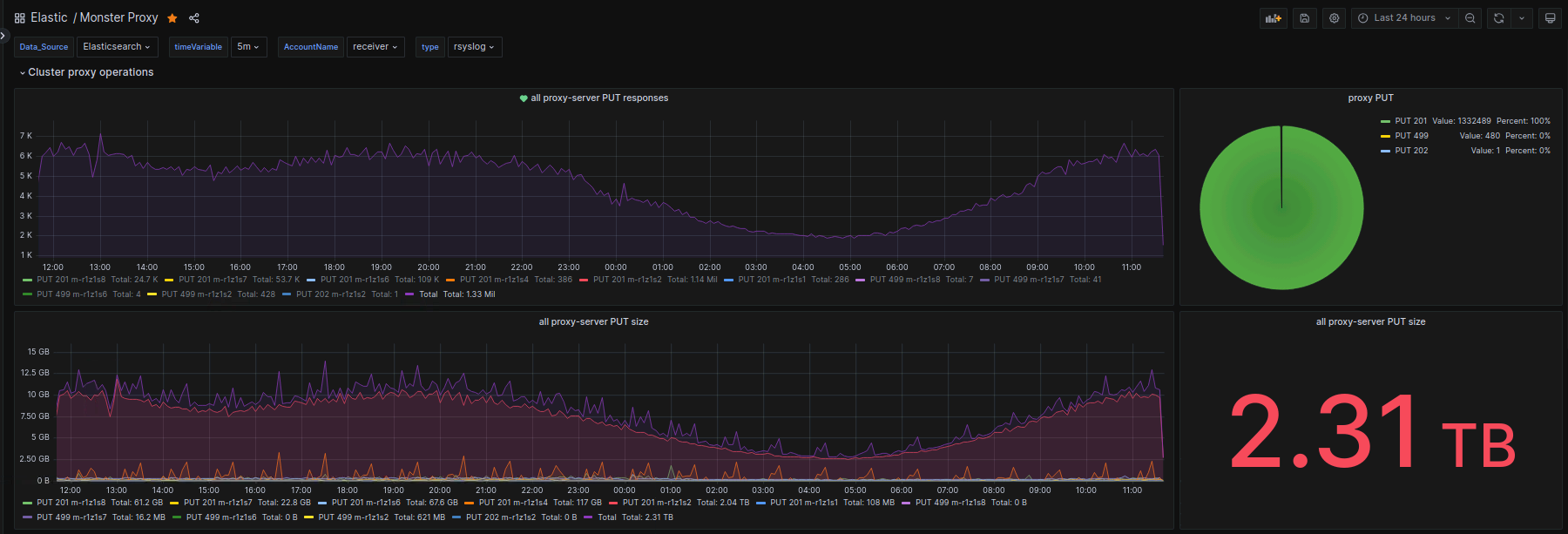
Task: Open the proxy PUT panel title menu
Action: tap(1370, 98)
